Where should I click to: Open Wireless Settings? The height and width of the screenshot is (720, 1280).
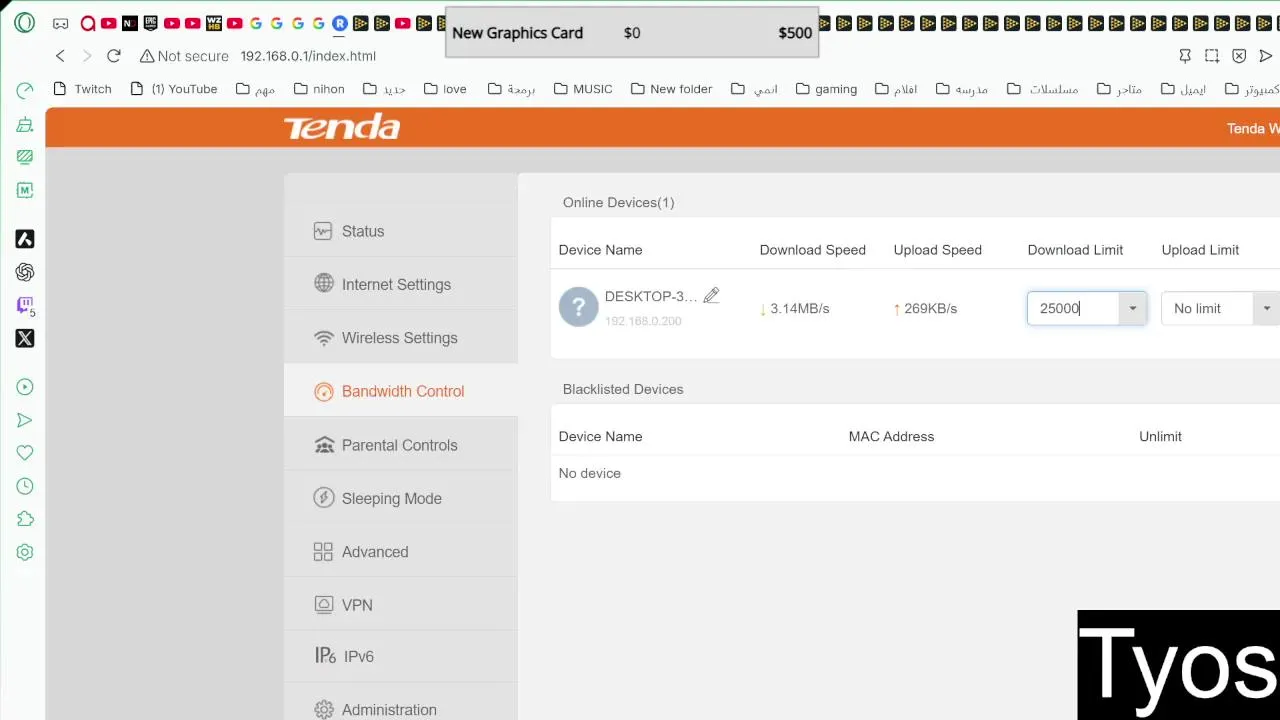(401, 338)
